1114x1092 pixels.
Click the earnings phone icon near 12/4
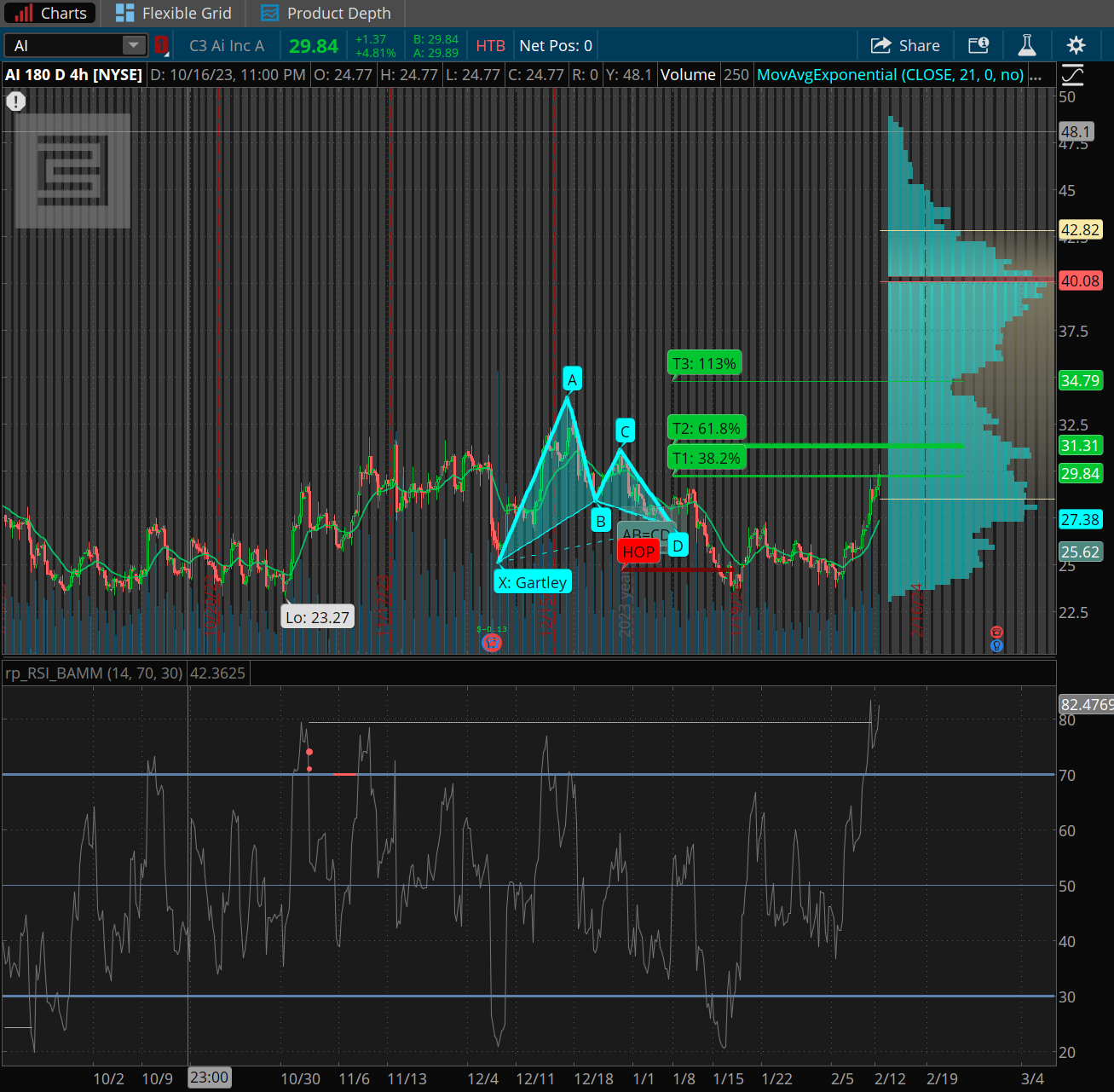[492, 642]
